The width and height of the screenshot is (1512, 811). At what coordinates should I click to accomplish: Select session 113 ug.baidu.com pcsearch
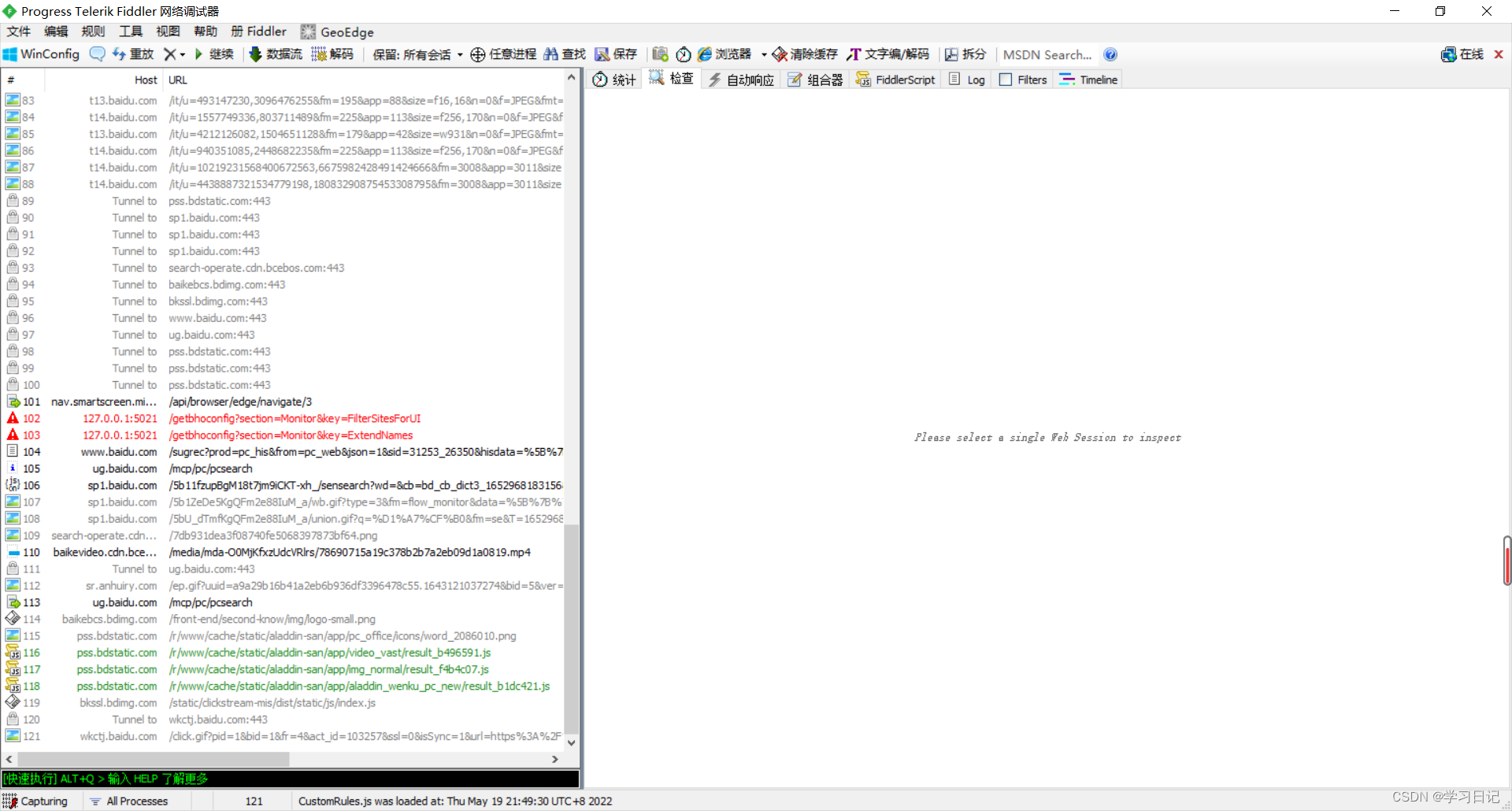tap(283, 602)
